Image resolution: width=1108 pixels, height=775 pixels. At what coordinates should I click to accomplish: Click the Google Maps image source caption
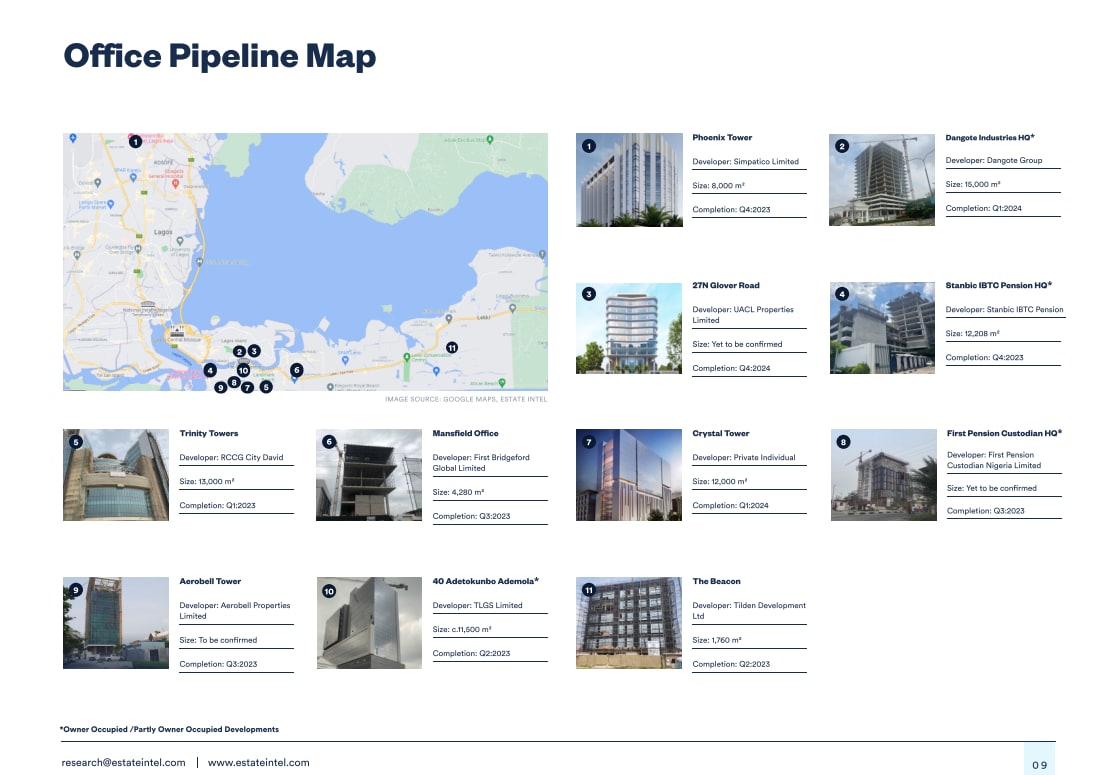click(465, 398)
